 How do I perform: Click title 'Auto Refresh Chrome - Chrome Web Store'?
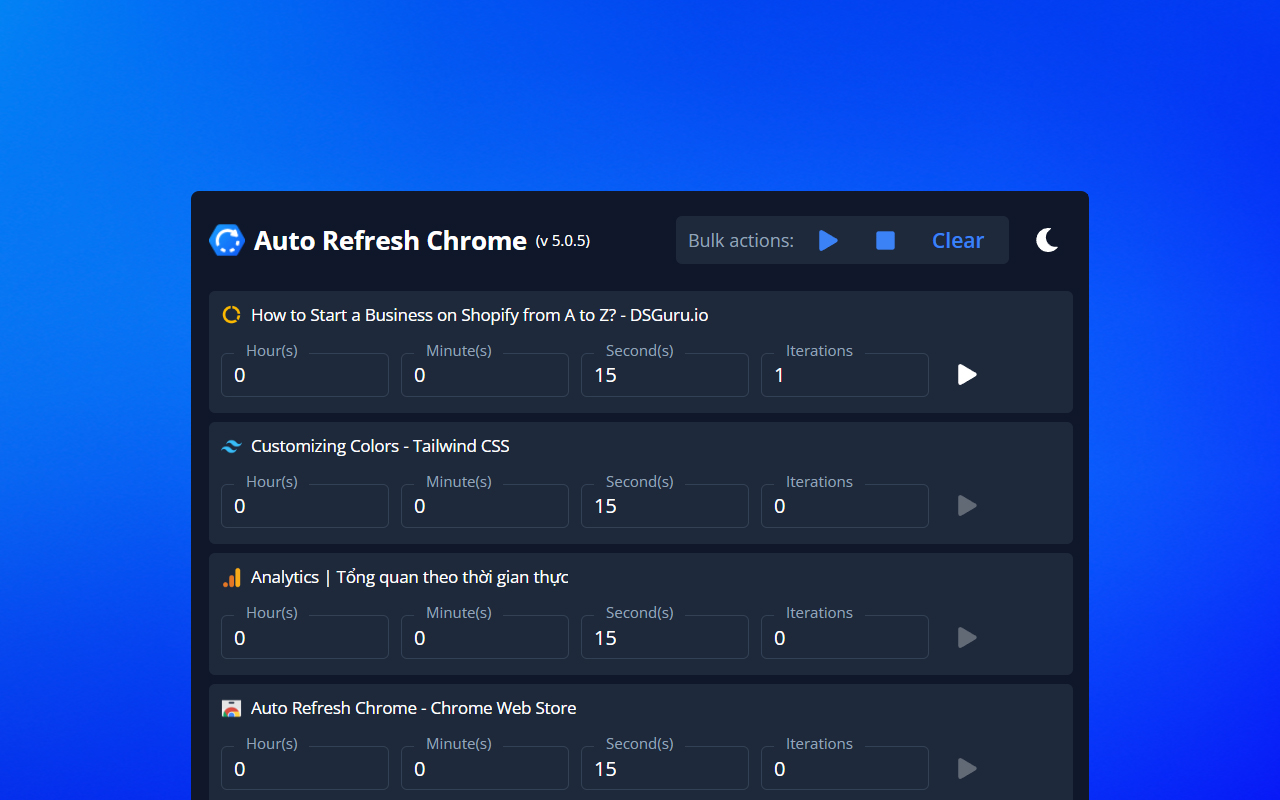(x=414, y=708)
